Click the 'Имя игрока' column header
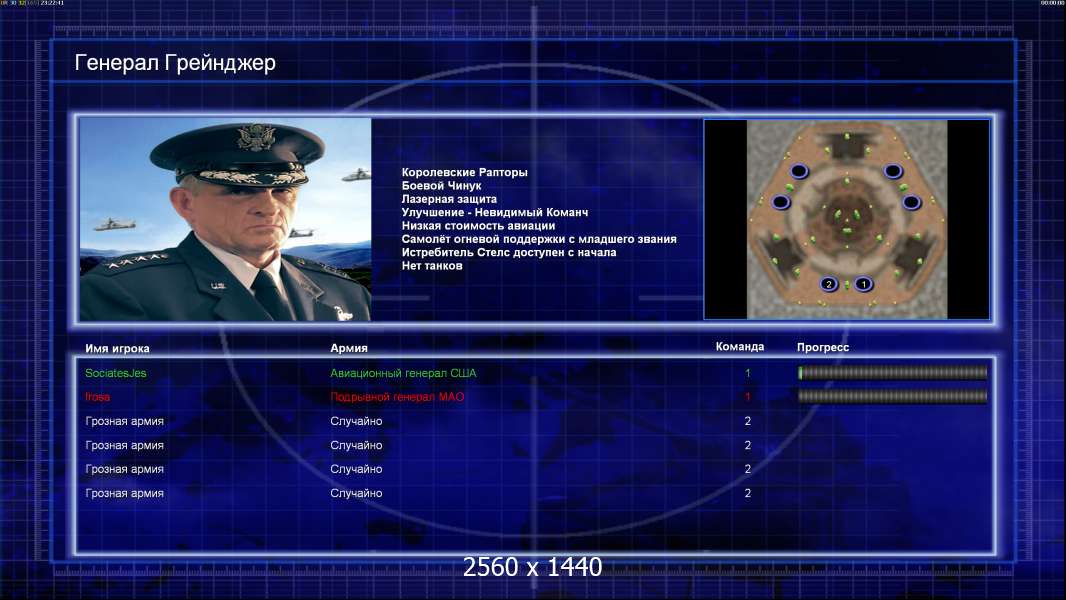1066x600 pixels. 117,349
